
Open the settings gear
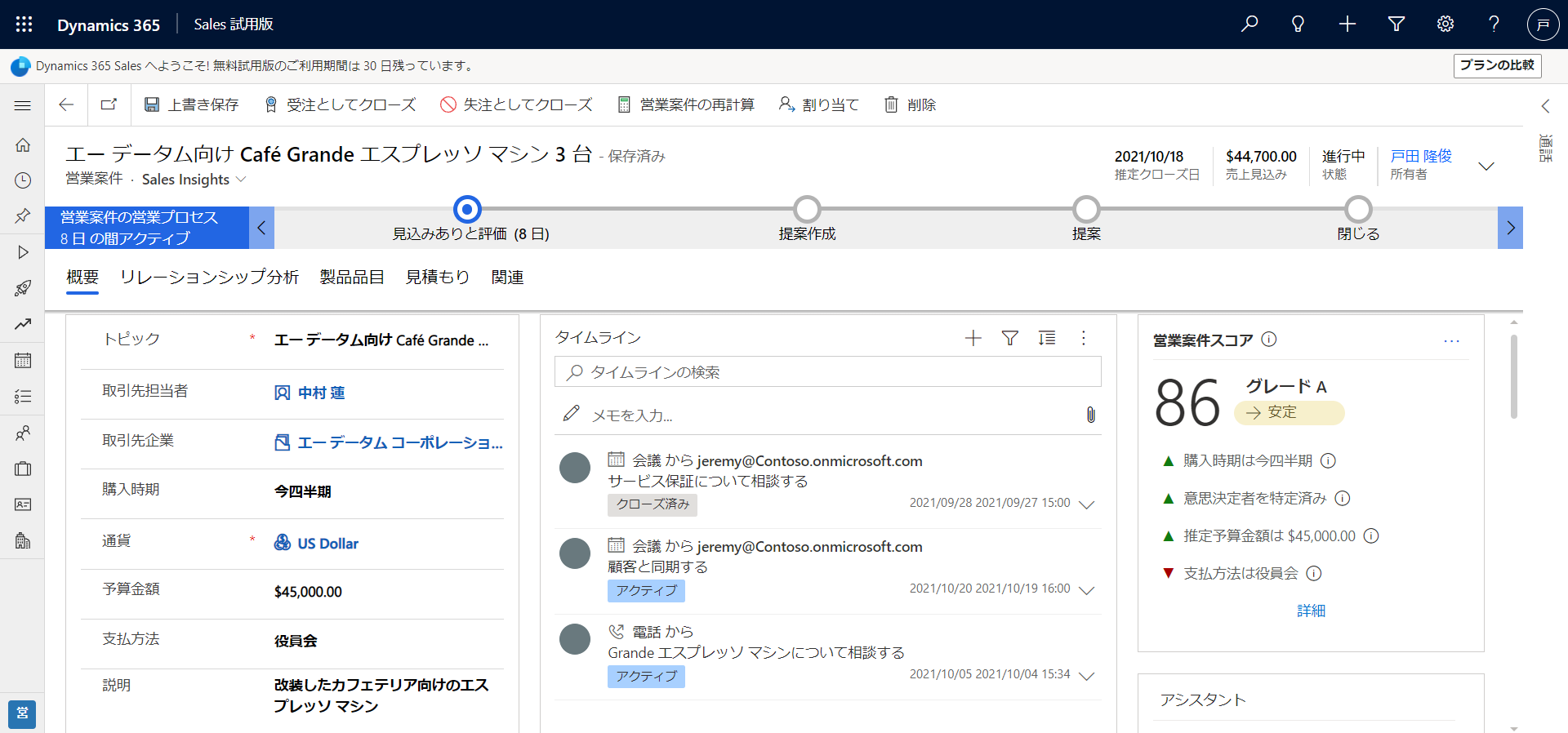click(x=1445, y=24)
